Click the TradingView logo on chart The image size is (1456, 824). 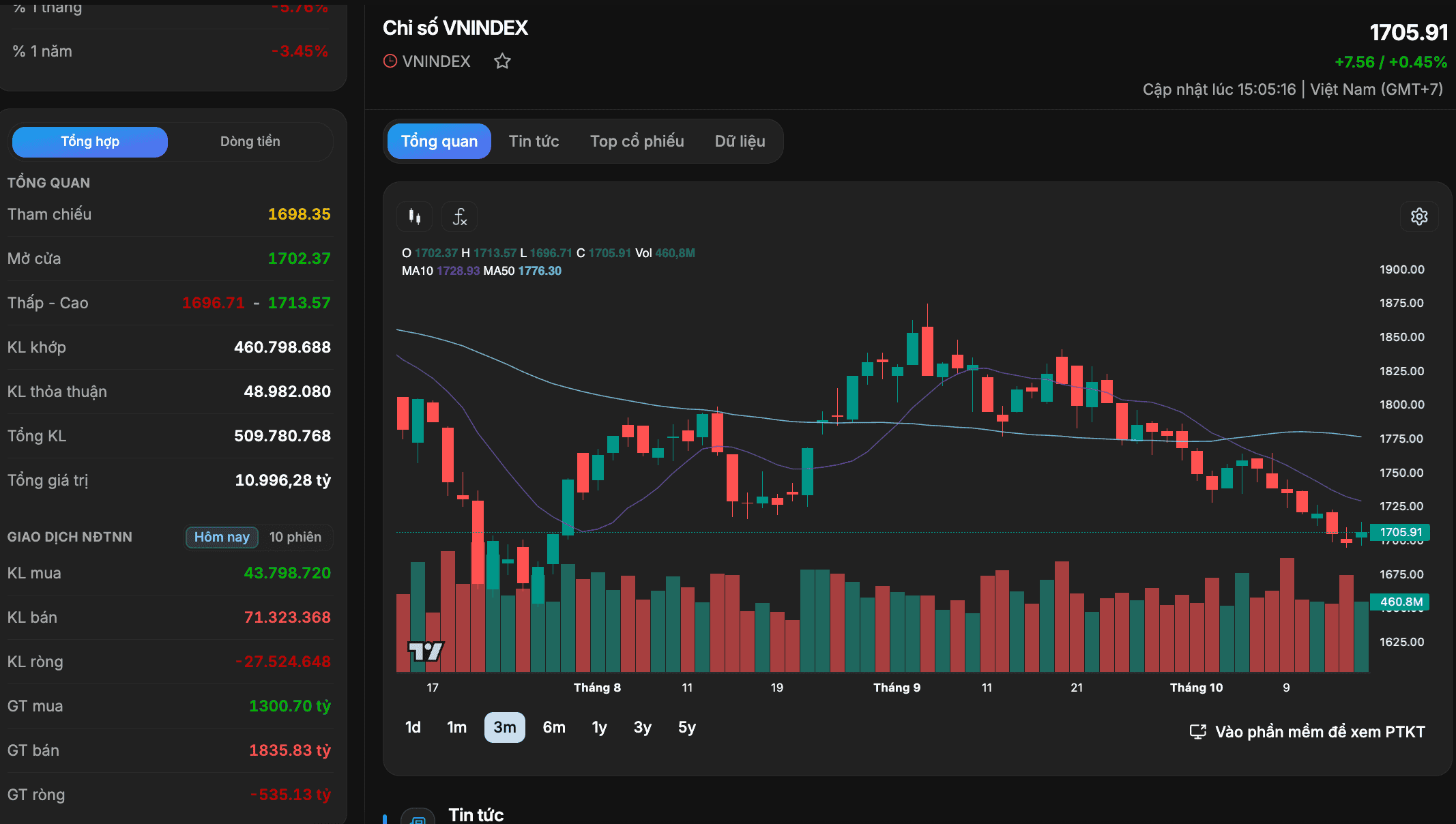(426, 651)
